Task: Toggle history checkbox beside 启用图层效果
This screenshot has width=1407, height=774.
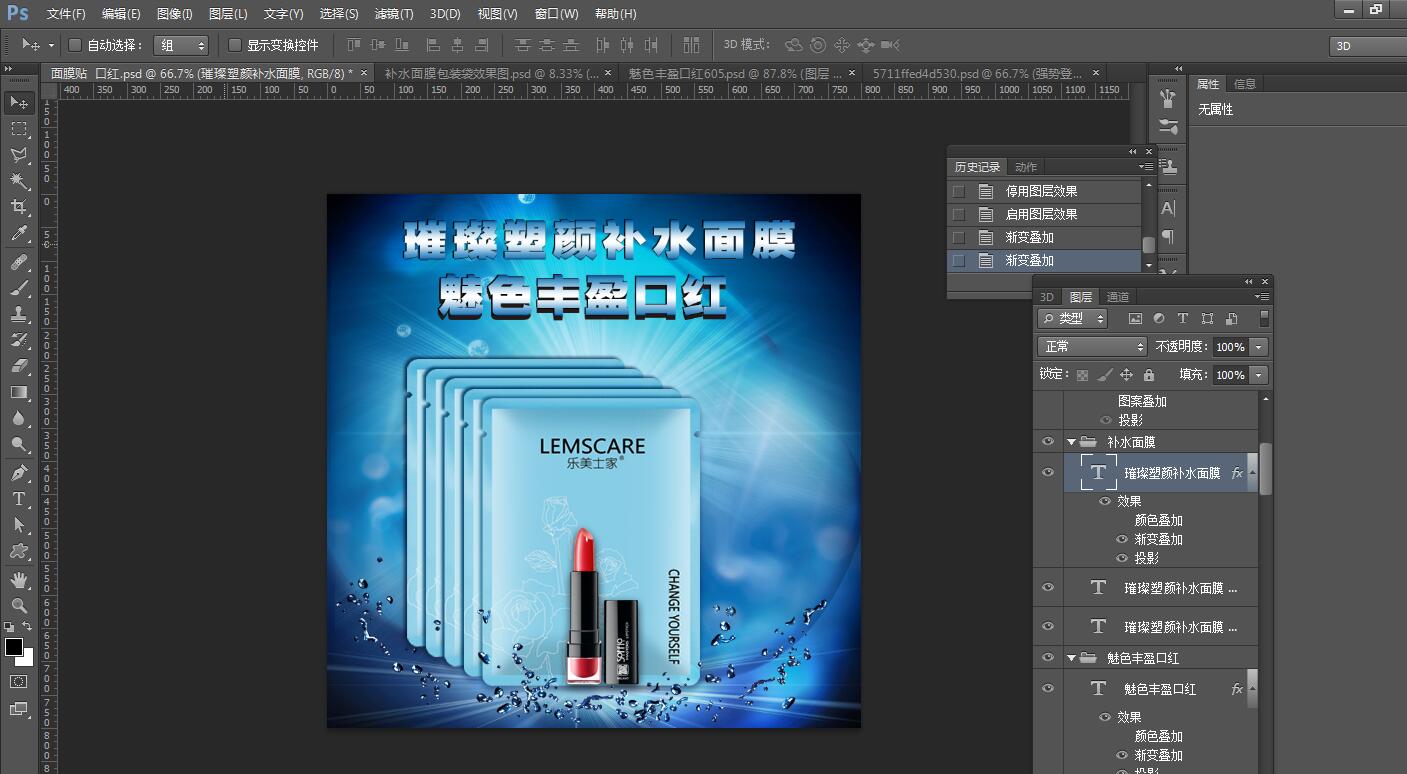Action: point(959,214)
